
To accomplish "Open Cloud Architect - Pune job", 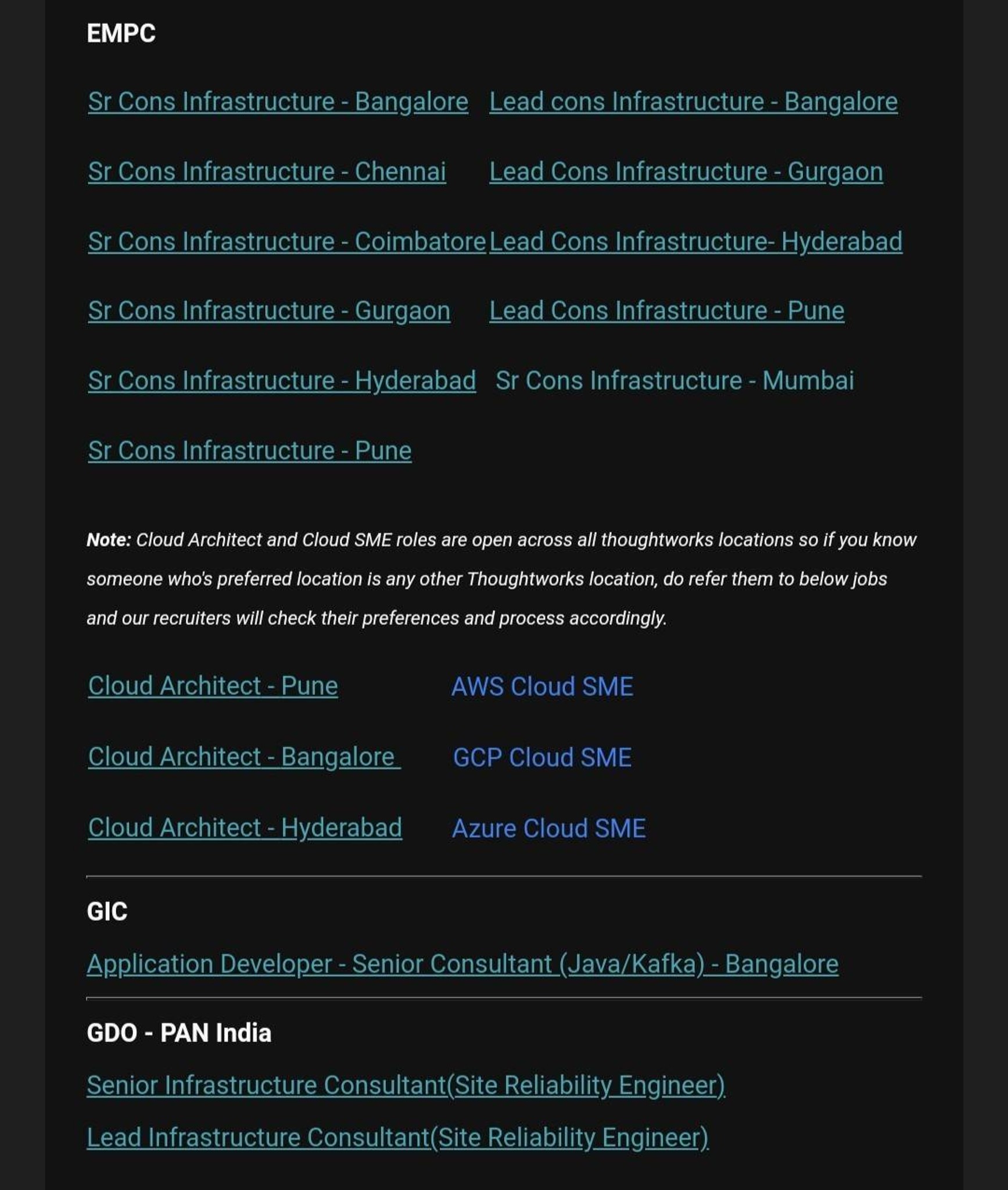I will (213, 686).
